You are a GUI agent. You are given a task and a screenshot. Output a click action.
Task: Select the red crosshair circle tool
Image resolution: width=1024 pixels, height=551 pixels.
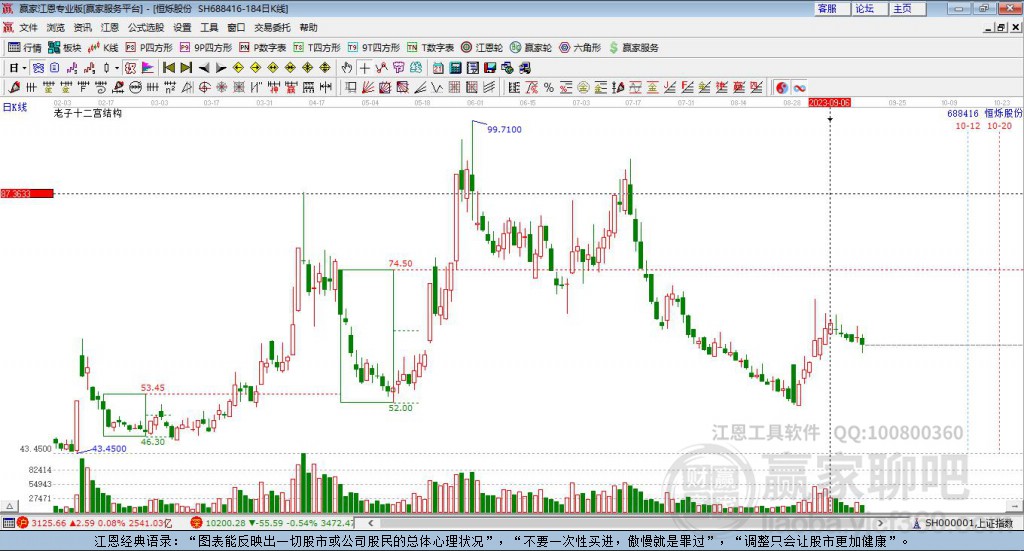204,87
